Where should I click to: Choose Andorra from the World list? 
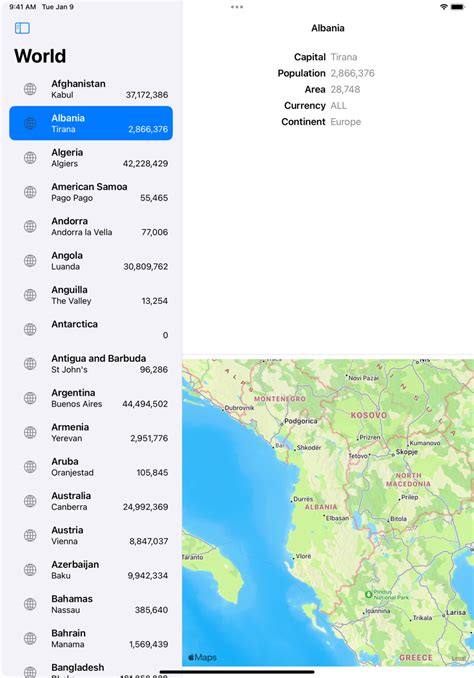91,226
